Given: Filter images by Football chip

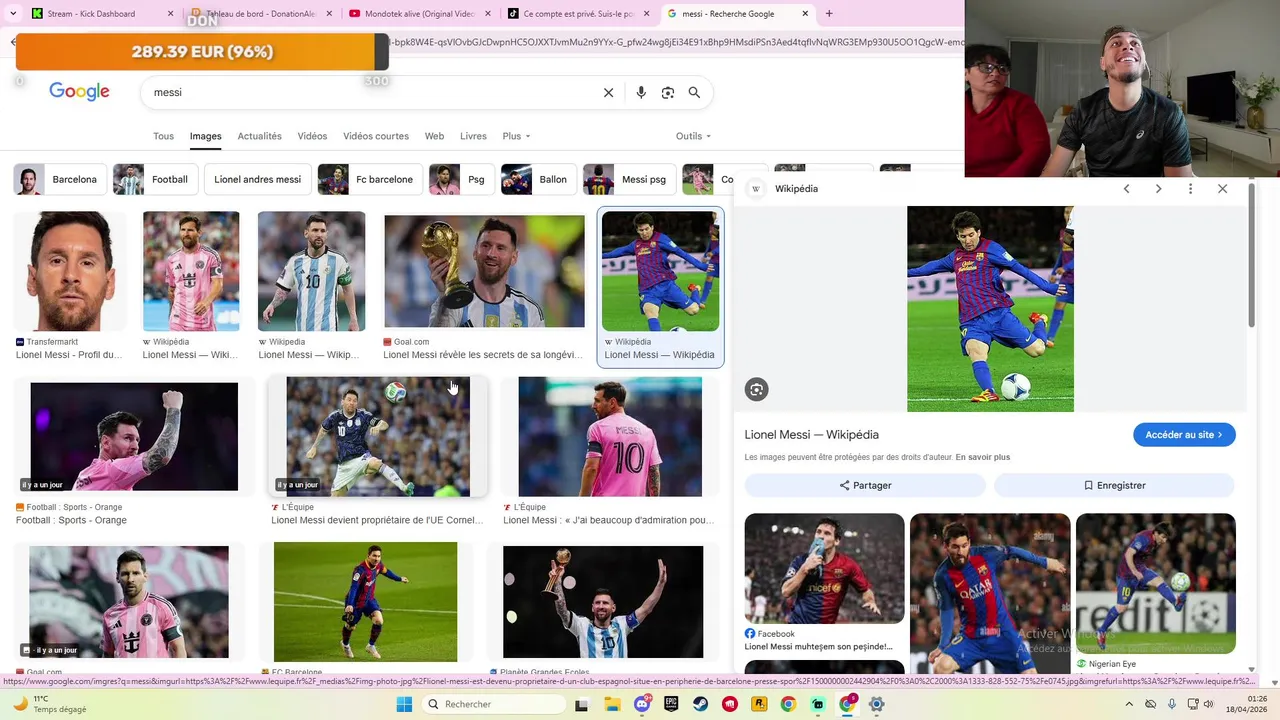Looking at the screenshot, I should (155, 179).
